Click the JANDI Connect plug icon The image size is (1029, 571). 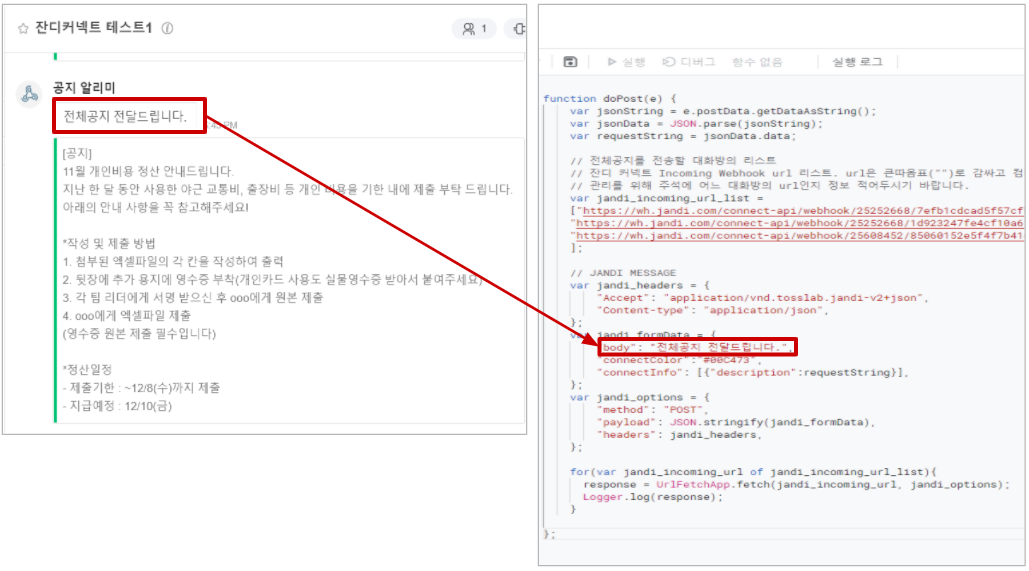click(x=518, y=29)
